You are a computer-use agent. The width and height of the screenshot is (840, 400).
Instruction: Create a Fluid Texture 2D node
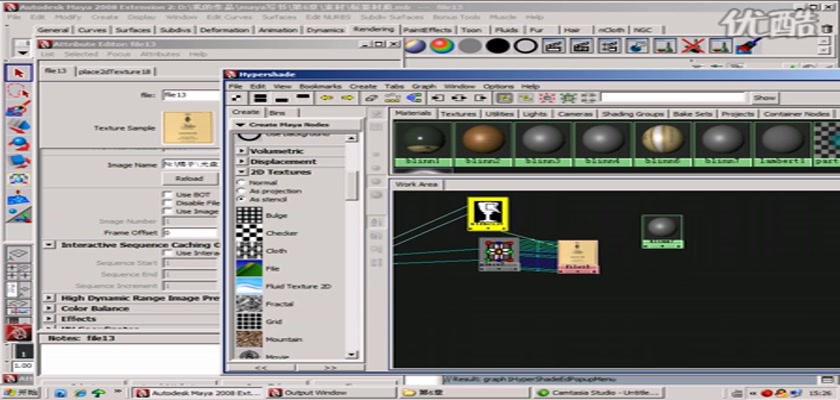pyautogui.click(x=249, y=286)
